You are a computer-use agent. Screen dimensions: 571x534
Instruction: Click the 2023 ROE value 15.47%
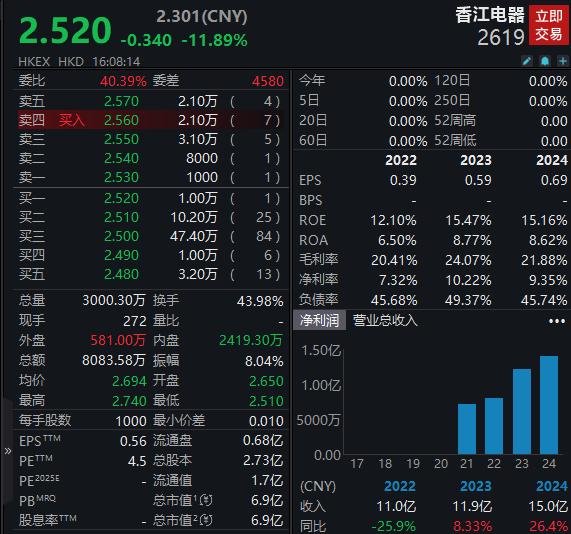(x=468, y=220)
